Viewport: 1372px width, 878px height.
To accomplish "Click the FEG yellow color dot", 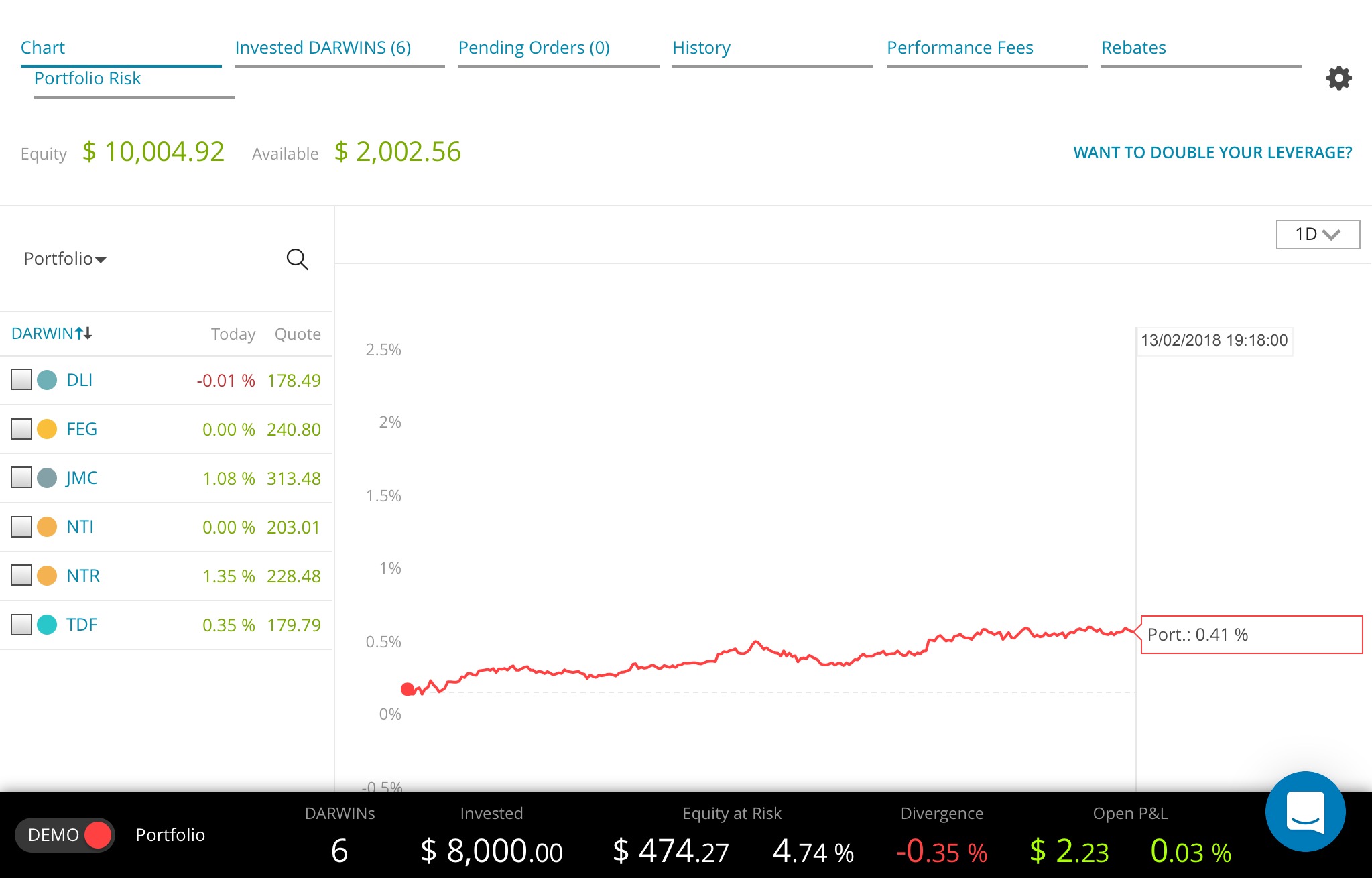I will (x=47, y=429).
